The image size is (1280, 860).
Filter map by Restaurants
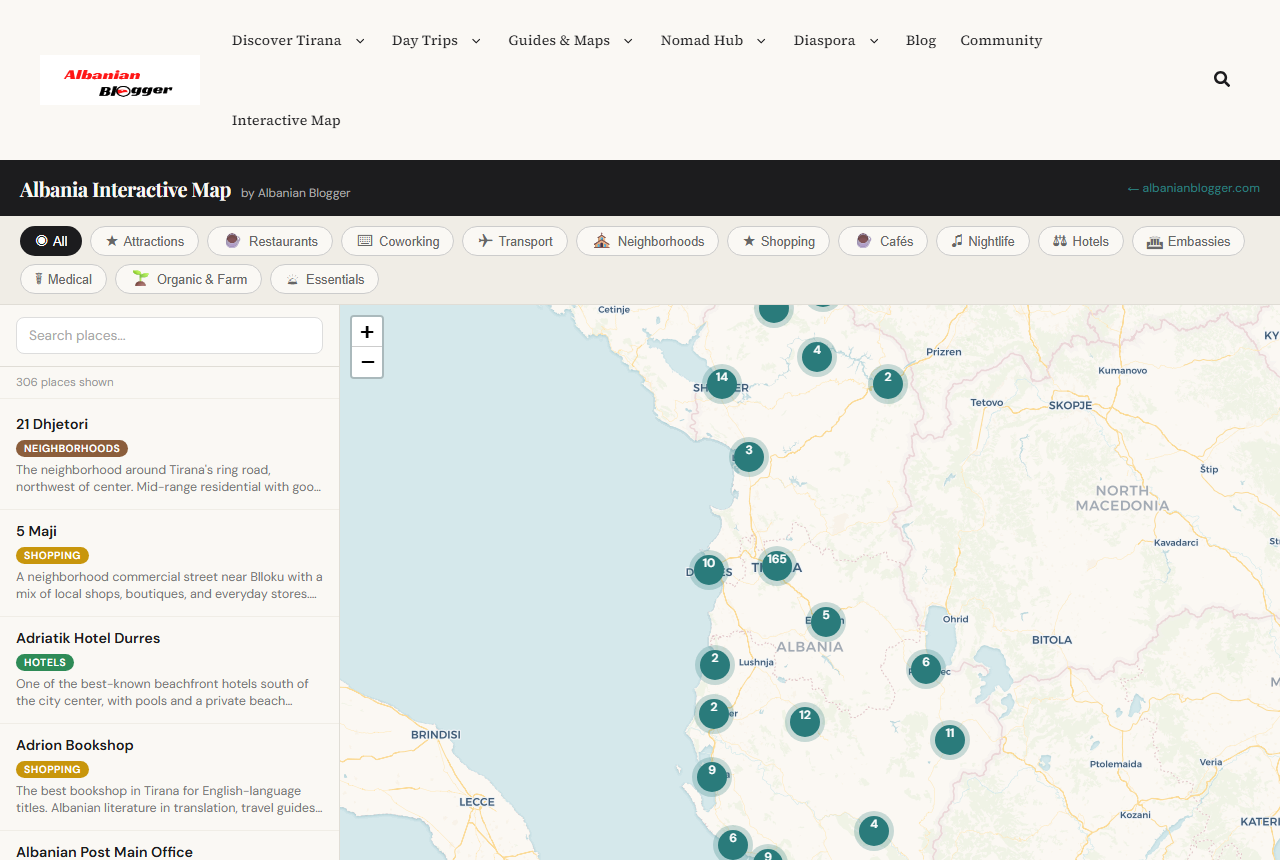click(270, 241)
